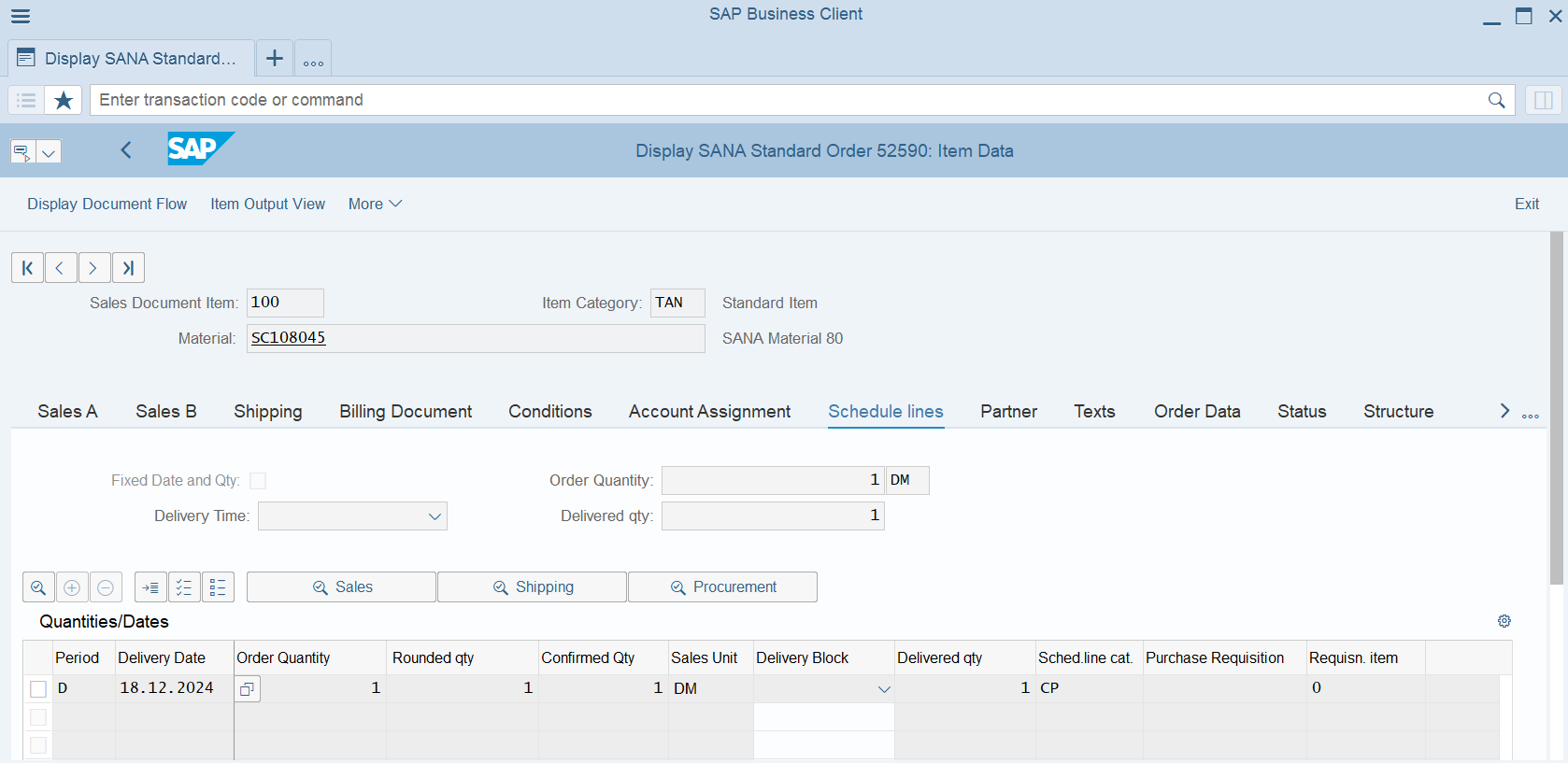Open the dropdown arrow beside services icon
The height and width of the screenshot is (763, 1568).
(49, 151)
